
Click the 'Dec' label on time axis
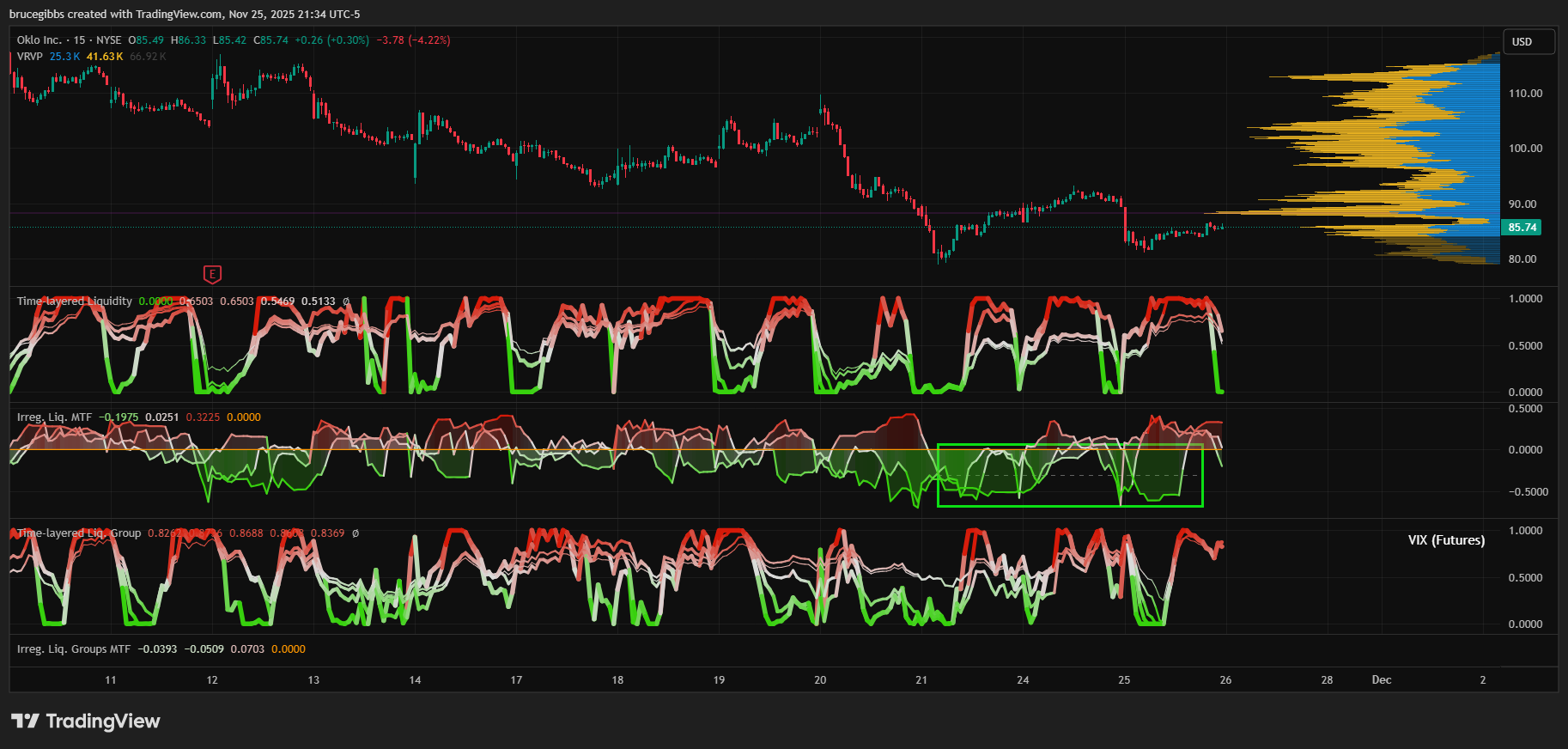pos(1381,680)
